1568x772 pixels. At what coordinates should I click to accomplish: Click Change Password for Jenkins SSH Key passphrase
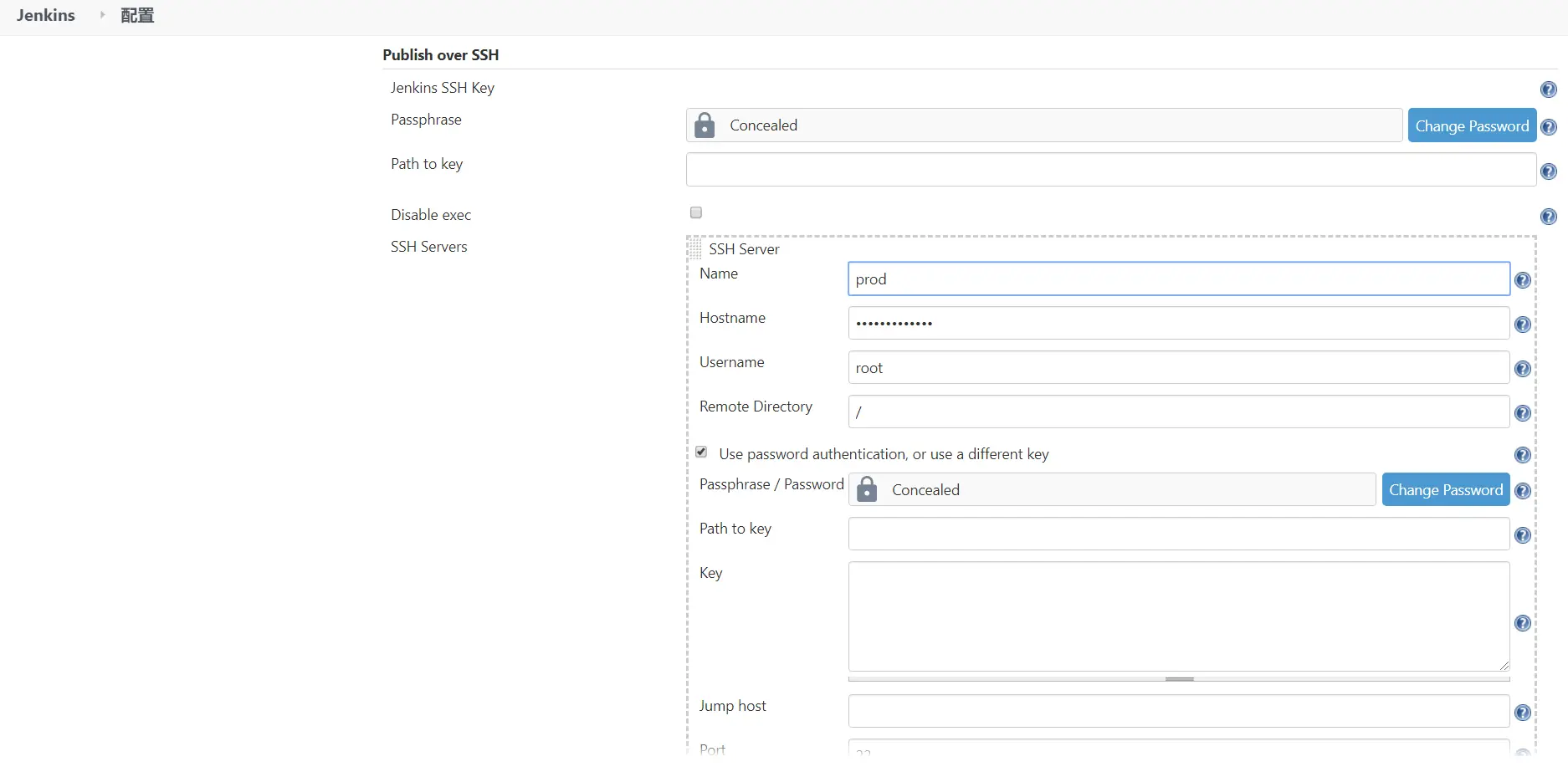click(1472, 125)
